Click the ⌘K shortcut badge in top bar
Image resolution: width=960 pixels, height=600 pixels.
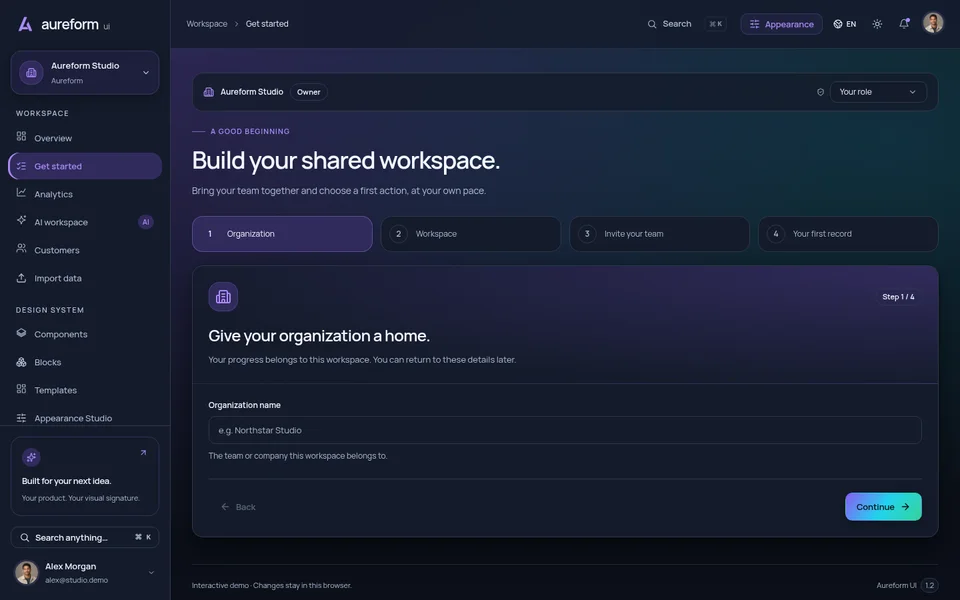[716, 24]
